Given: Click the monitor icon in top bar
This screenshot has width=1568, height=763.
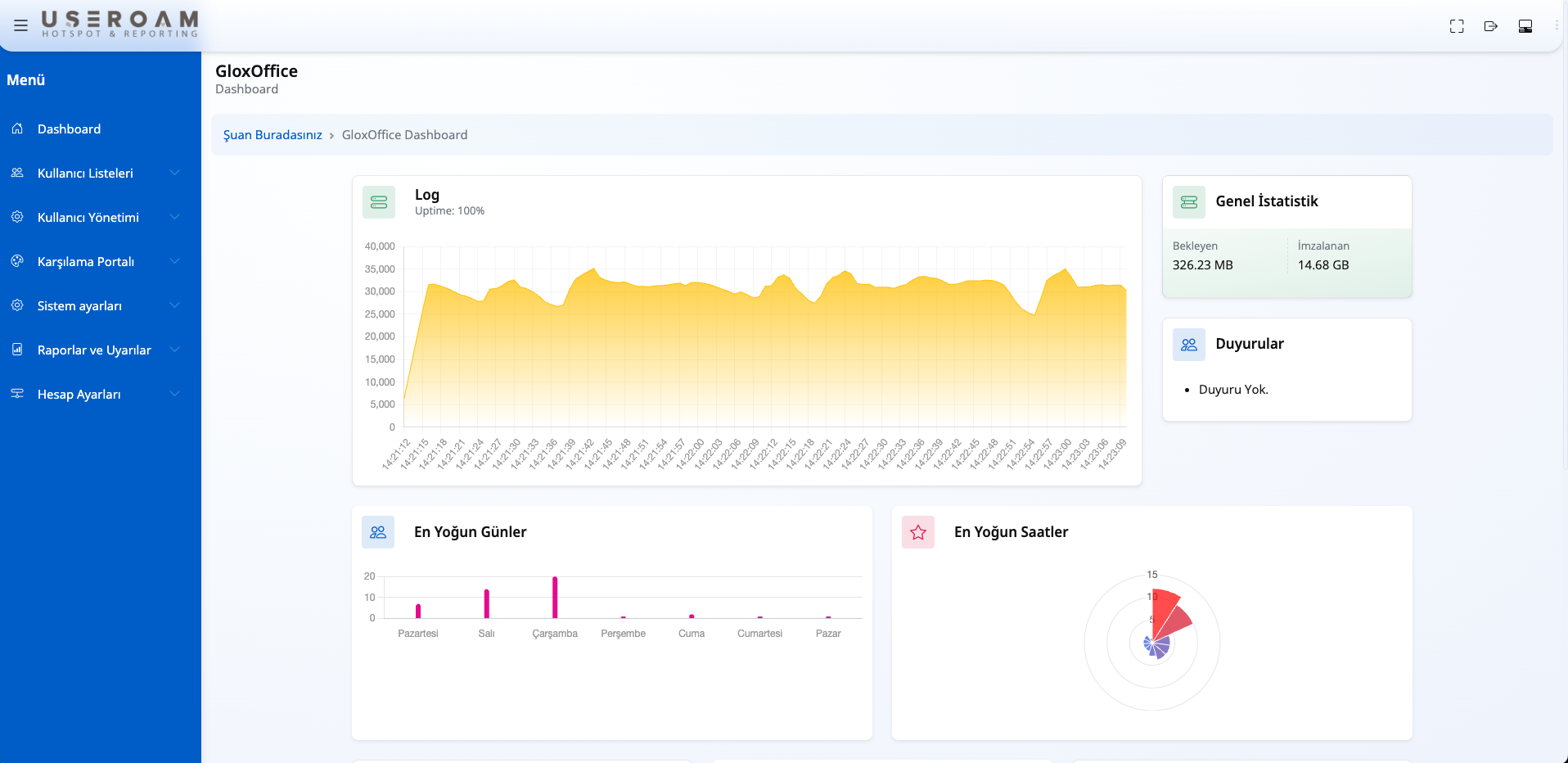Looking at the screenshot, I should click(x=1525, y=26).
